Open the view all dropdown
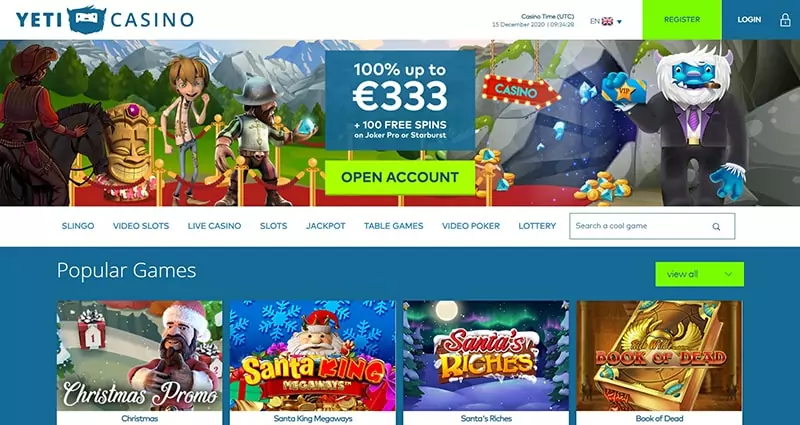Screen dimensions: 800x425 click(699, 274)
